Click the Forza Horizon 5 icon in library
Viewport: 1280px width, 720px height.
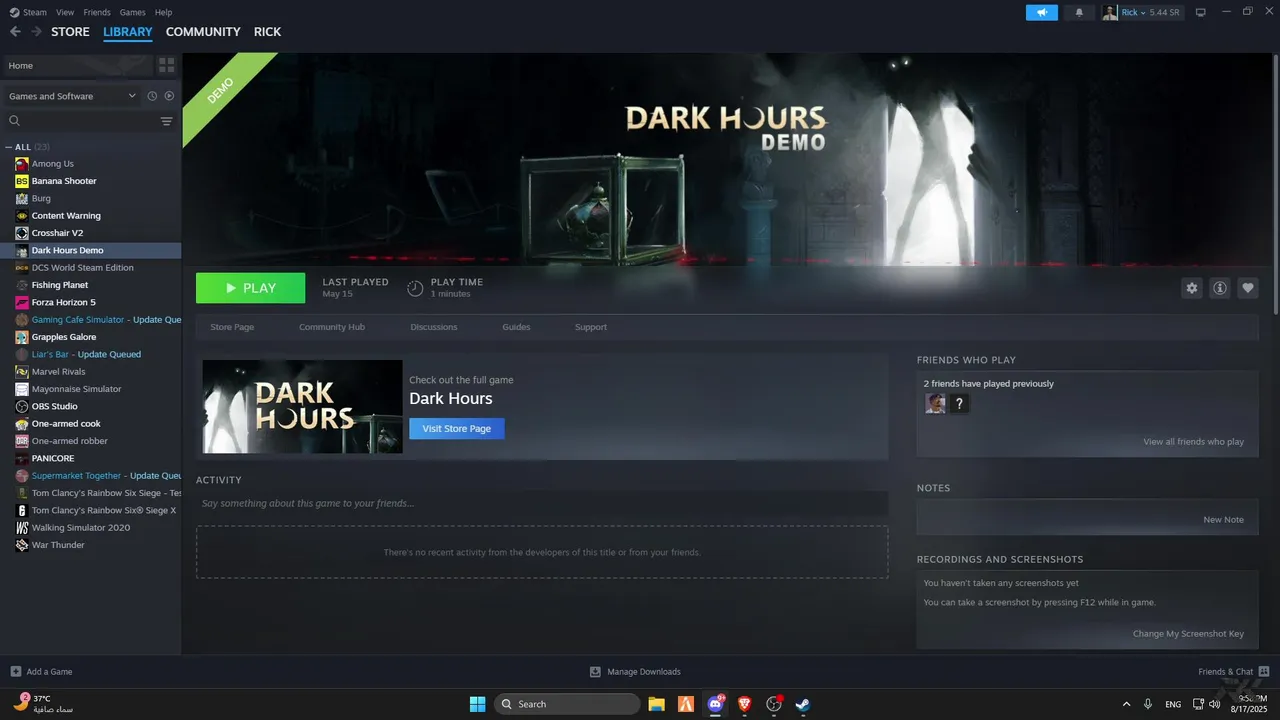22,302
